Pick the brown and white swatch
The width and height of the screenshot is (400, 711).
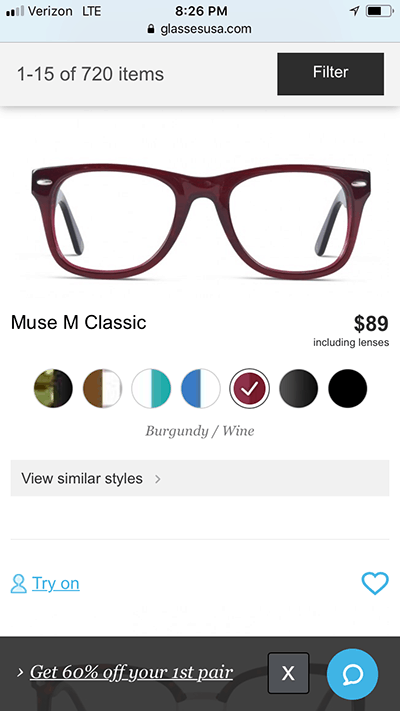[102, 388]
